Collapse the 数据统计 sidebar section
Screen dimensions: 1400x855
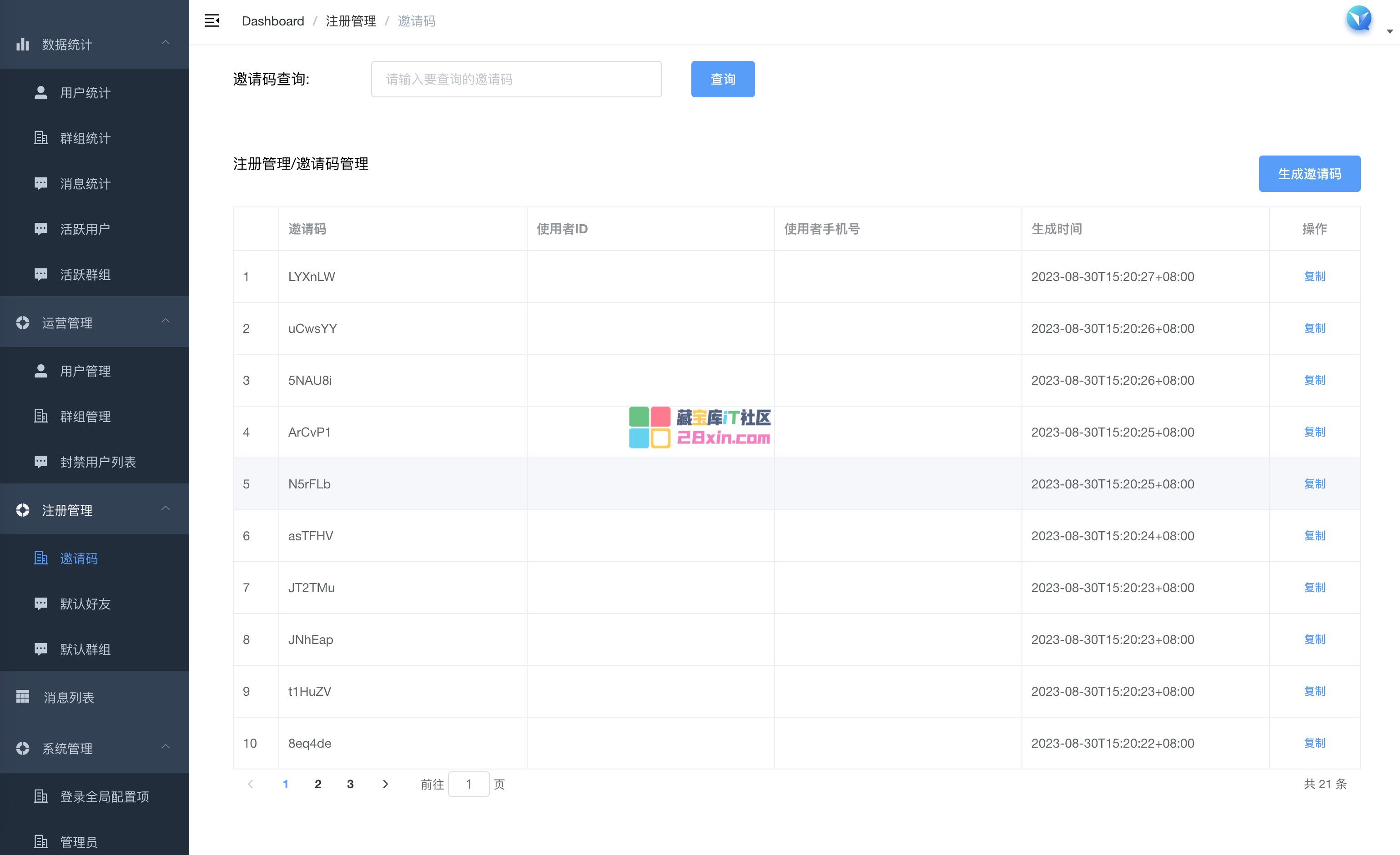[166, 43]
